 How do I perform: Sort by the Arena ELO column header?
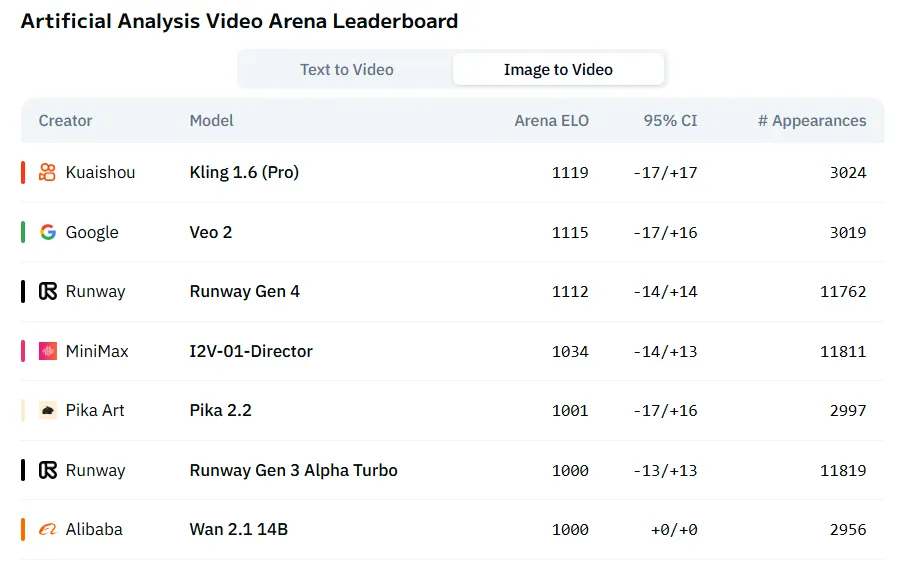(x=551, y=120)
